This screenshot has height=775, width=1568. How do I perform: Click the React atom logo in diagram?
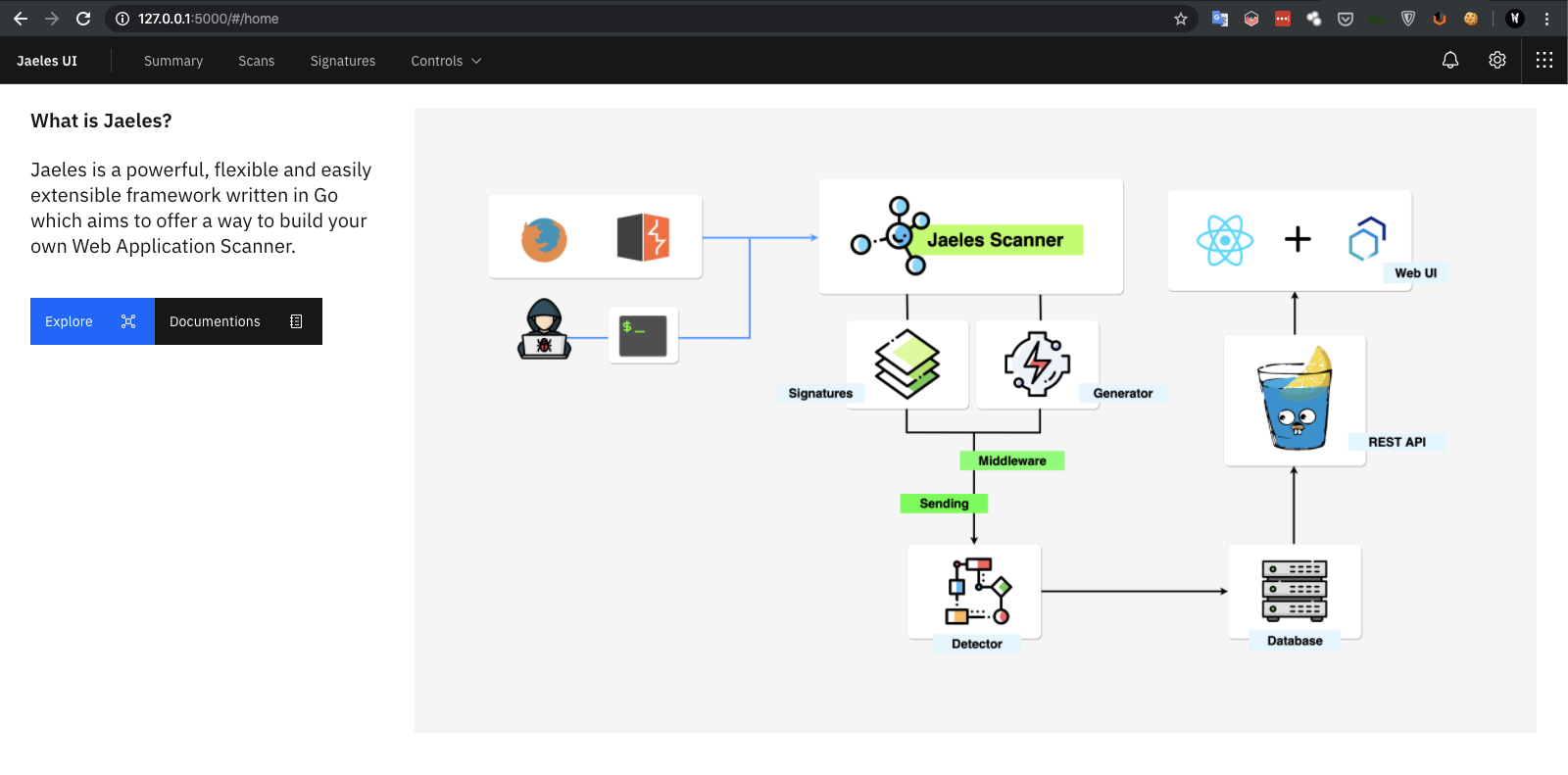1225,240
